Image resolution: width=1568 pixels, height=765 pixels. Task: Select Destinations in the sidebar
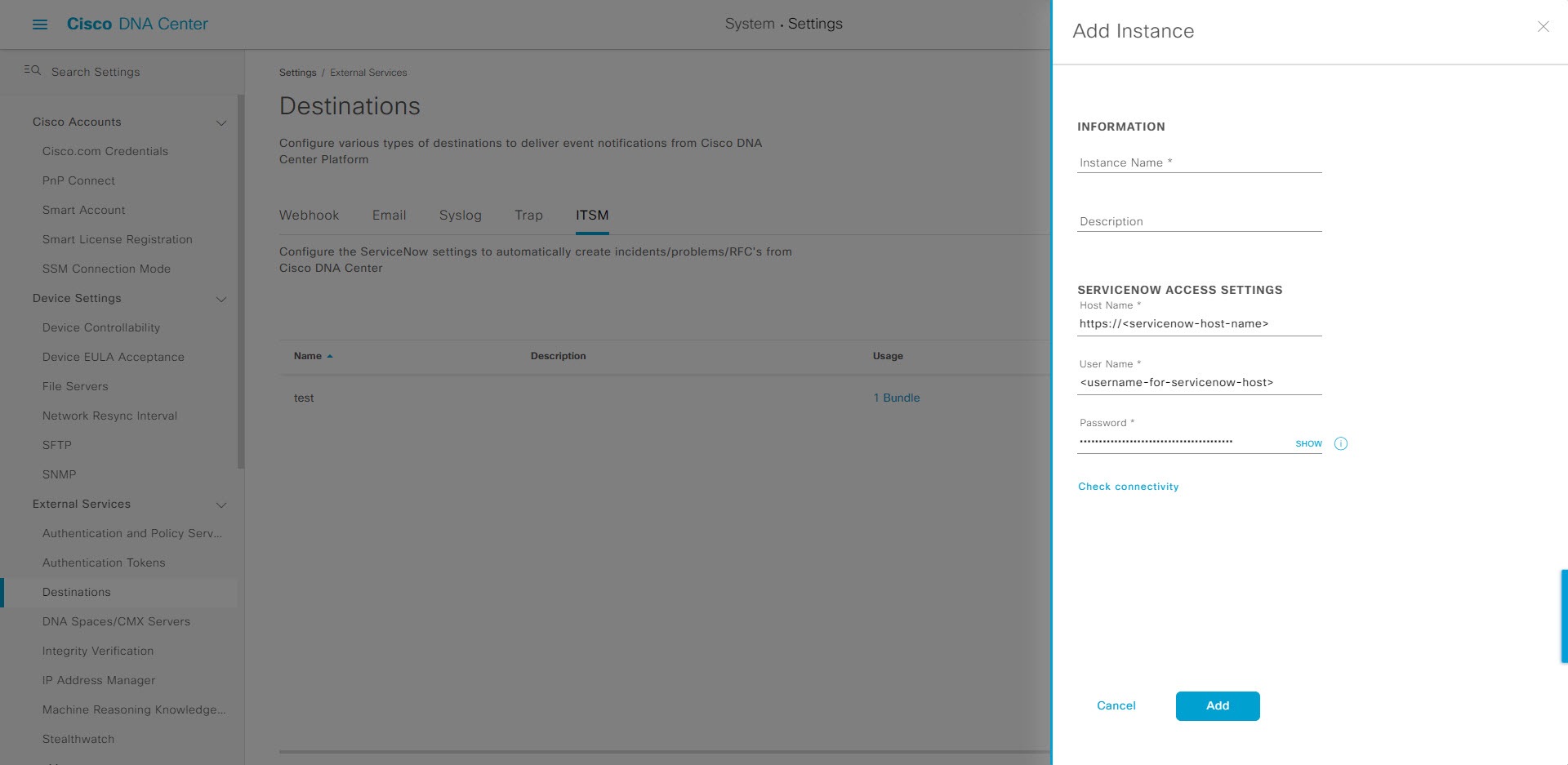pyautogui.click(x=76, y=592)
